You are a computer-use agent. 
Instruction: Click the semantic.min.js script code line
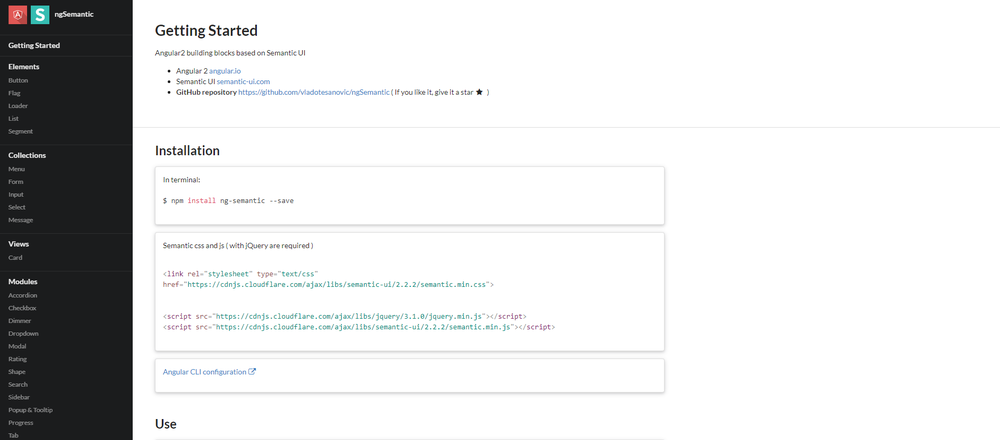coord(359,327)
